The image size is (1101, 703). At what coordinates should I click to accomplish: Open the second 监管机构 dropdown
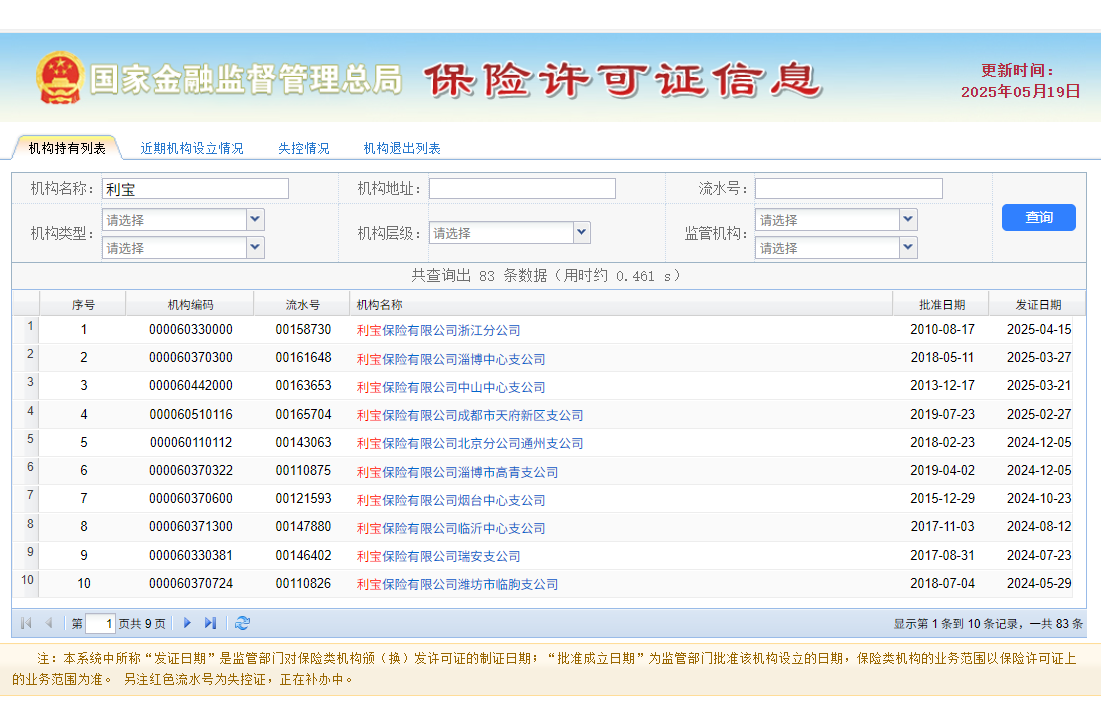pos(908,247)
